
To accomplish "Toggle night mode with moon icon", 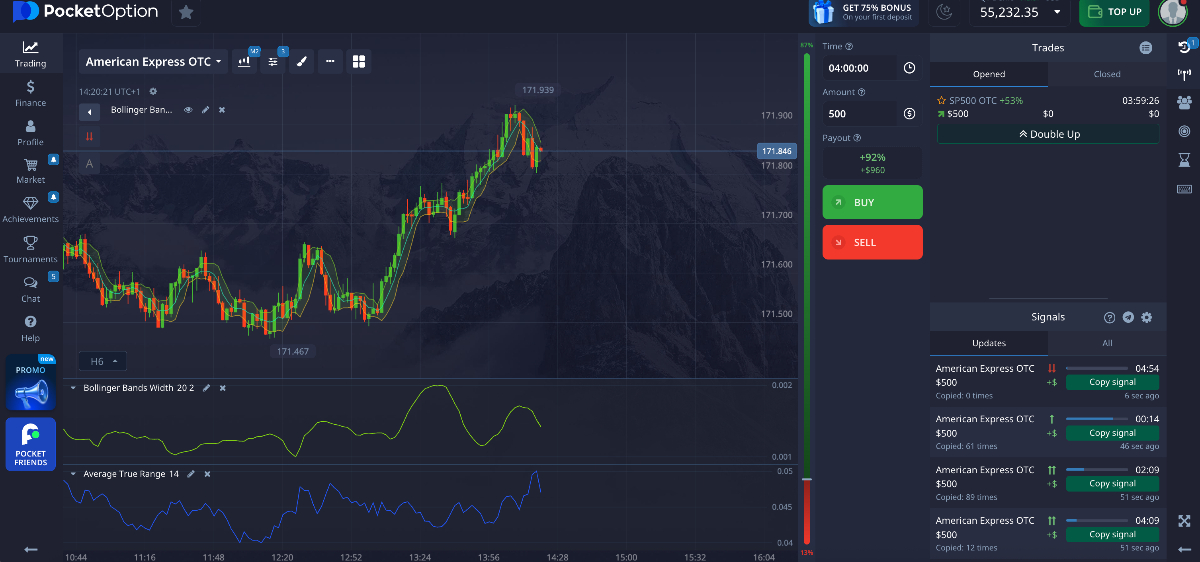I will pyautogui.click(x=944, y=12).
